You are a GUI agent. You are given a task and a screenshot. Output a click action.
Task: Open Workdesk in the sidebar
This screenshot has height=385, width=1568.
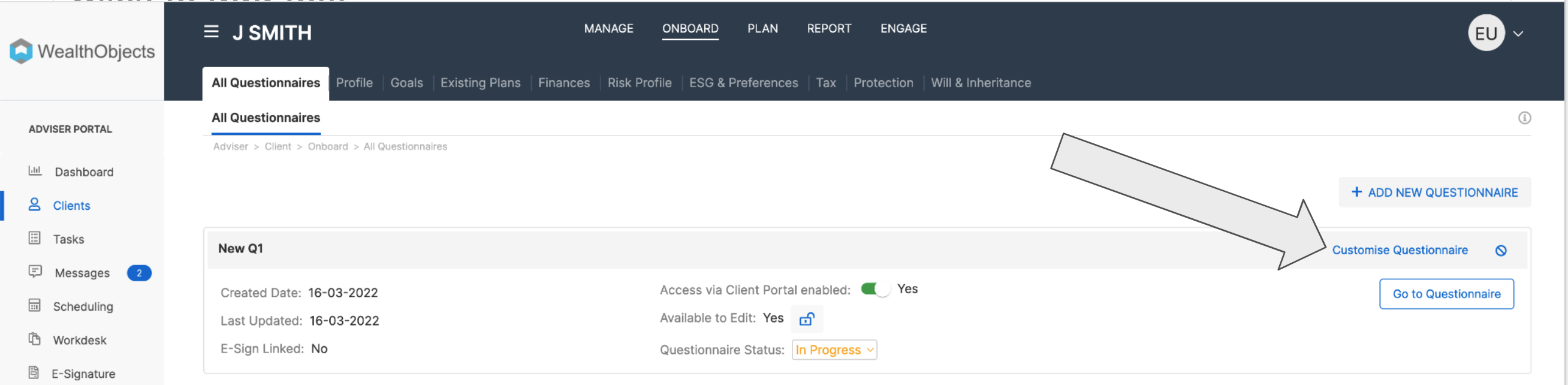[79, 340]
